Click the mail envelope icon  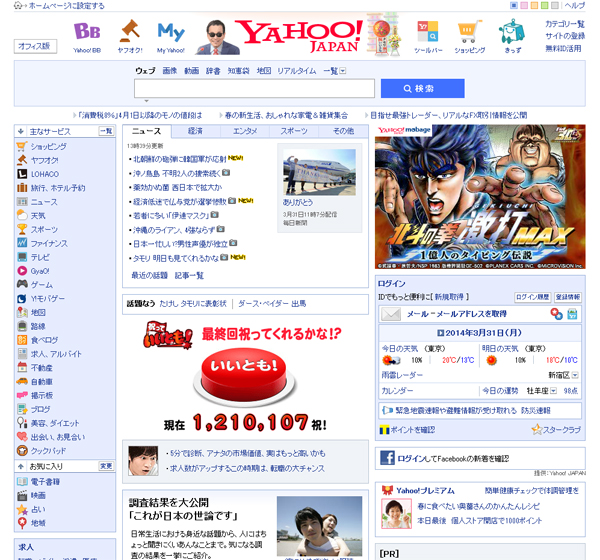[391, 314]
